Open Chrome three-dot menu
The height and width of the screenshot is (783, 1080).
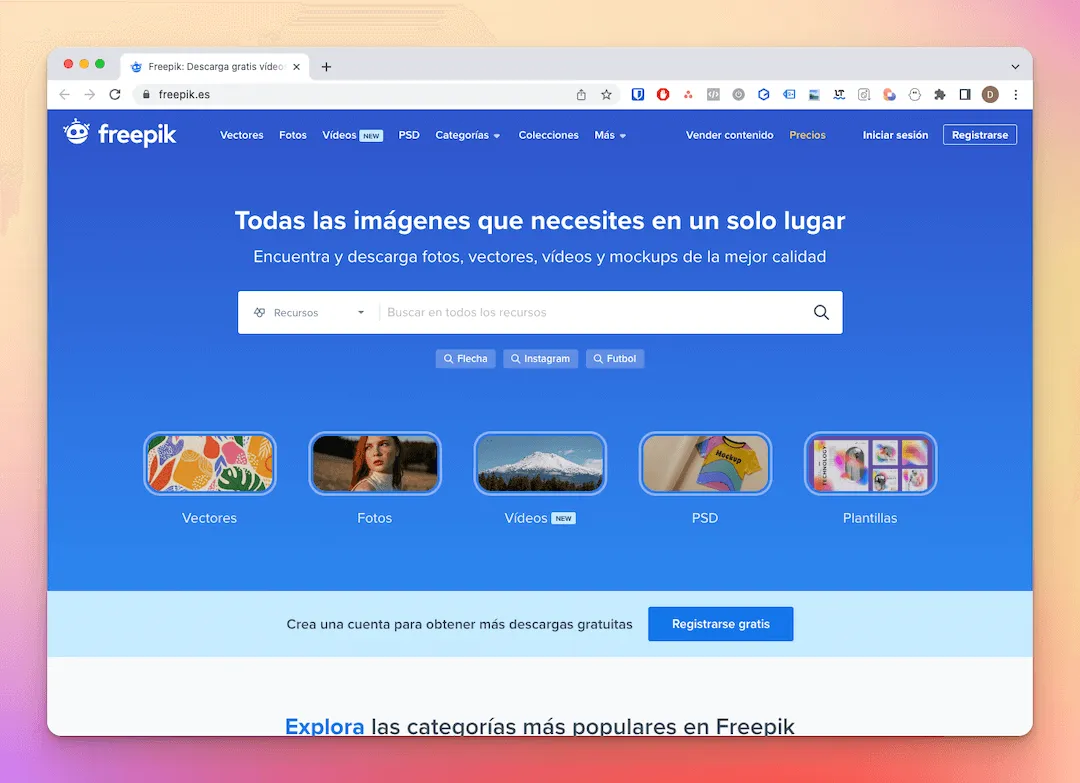tap(1015, 94)
